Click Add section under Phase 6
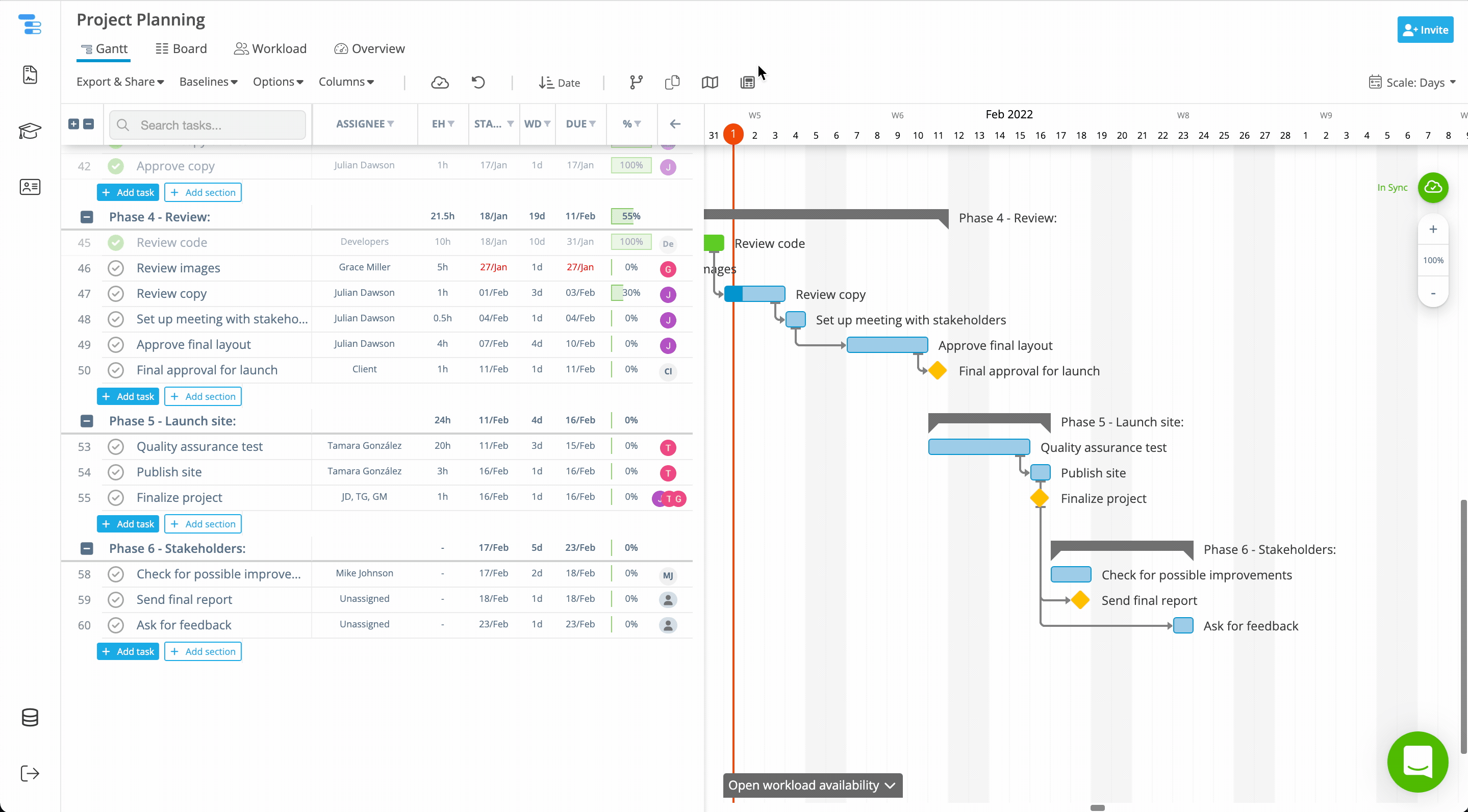Screen dimensions: 1468x812 pos(203,651)
